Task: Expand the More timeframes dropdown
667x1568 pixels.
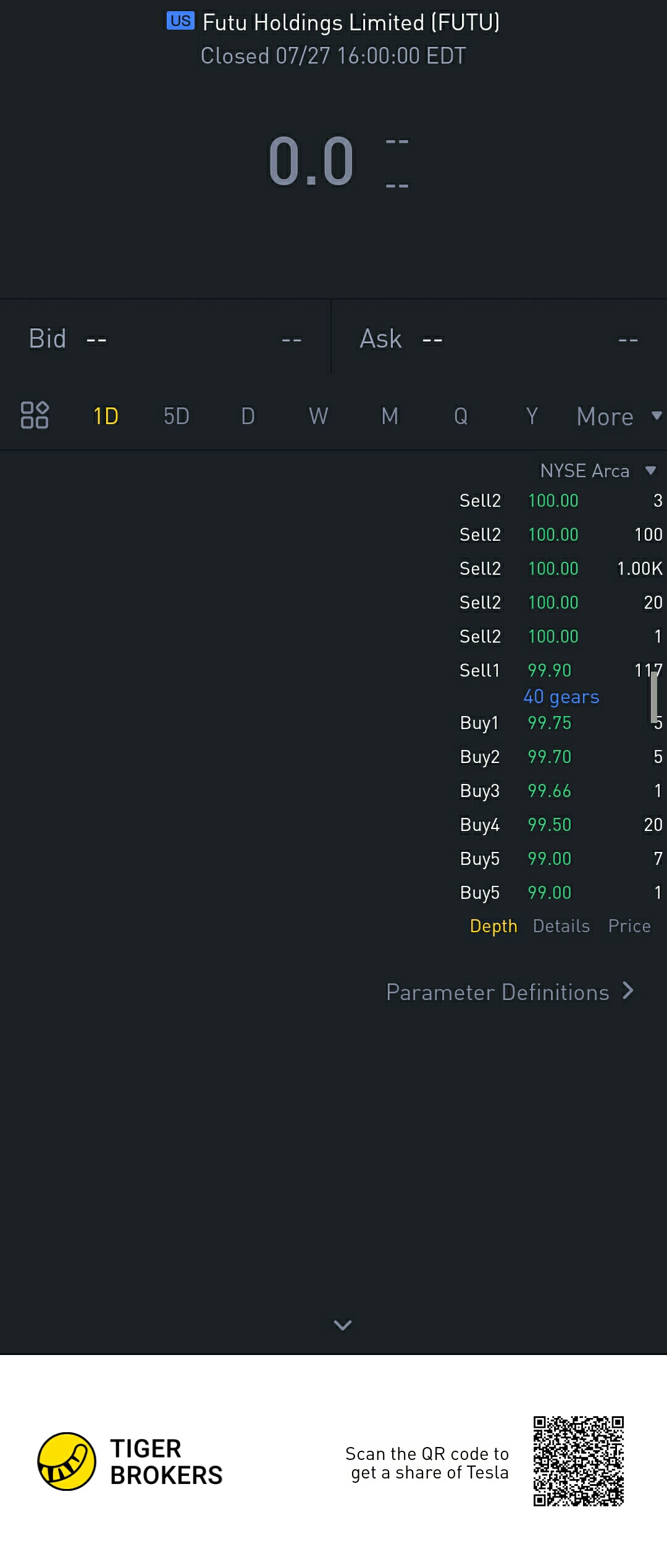Action: [x=618, y=416]
